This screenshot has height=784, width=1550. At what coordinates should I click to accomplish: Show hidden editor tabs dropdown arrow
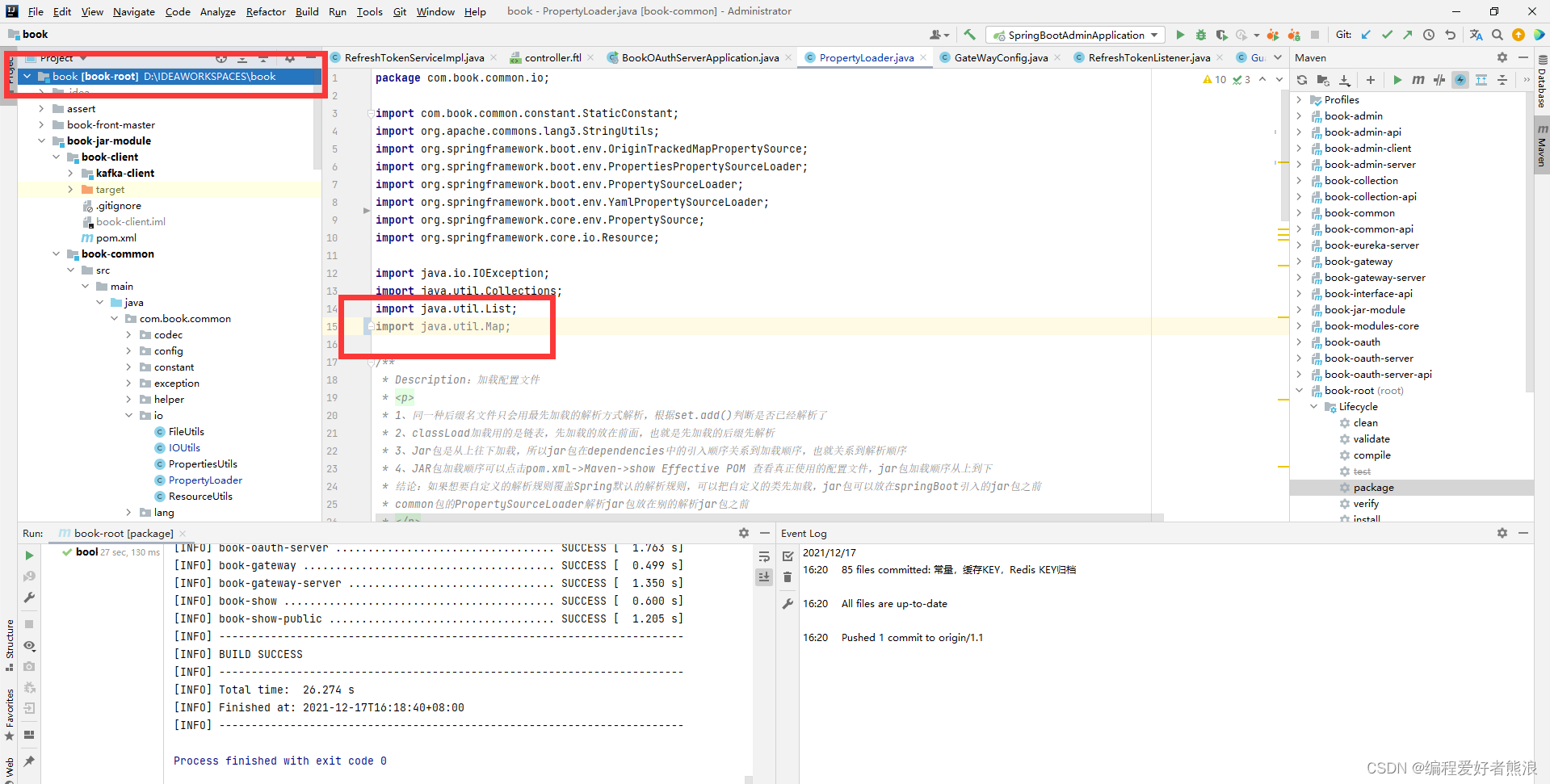1278,57
